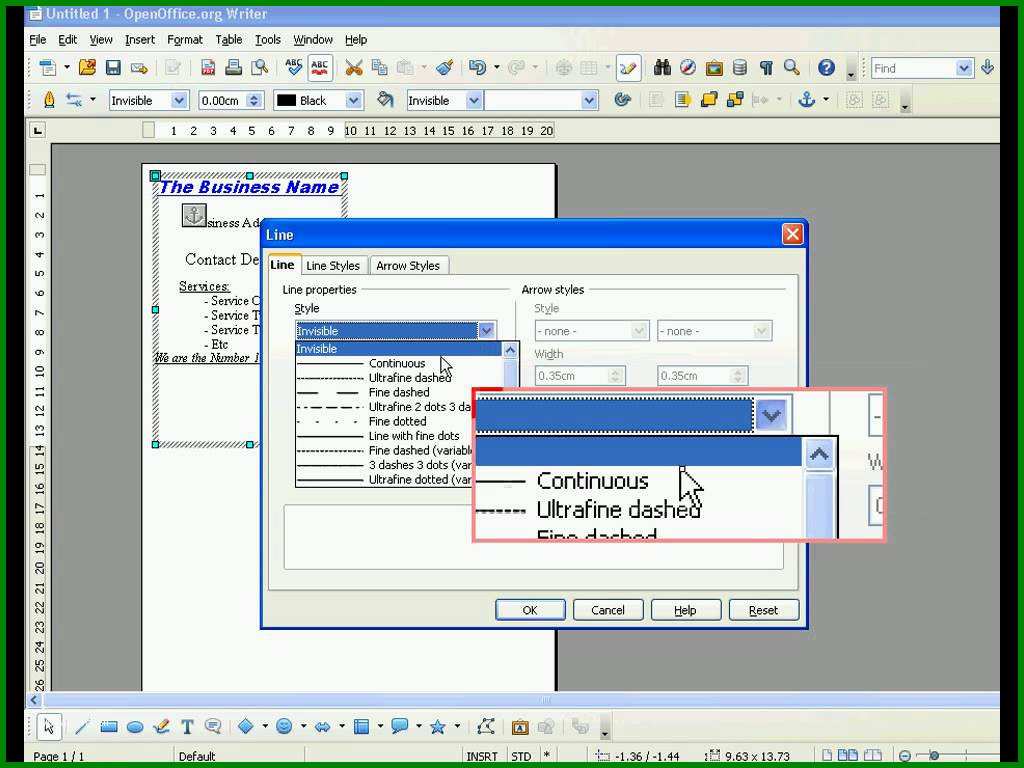Undo last action with the Undo icon
This screenshot has width=1024, height=768.
click(x=477, y=67)
